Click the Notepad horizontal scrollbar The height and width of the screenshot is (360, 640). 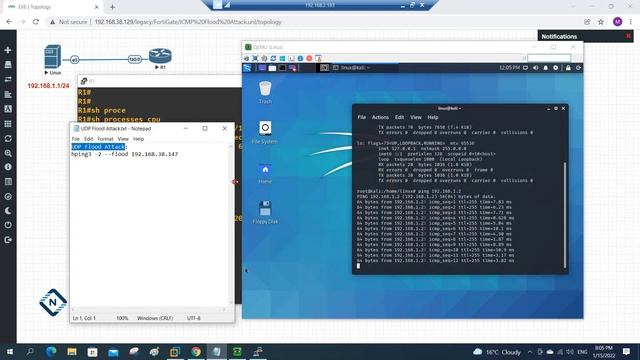149,309
